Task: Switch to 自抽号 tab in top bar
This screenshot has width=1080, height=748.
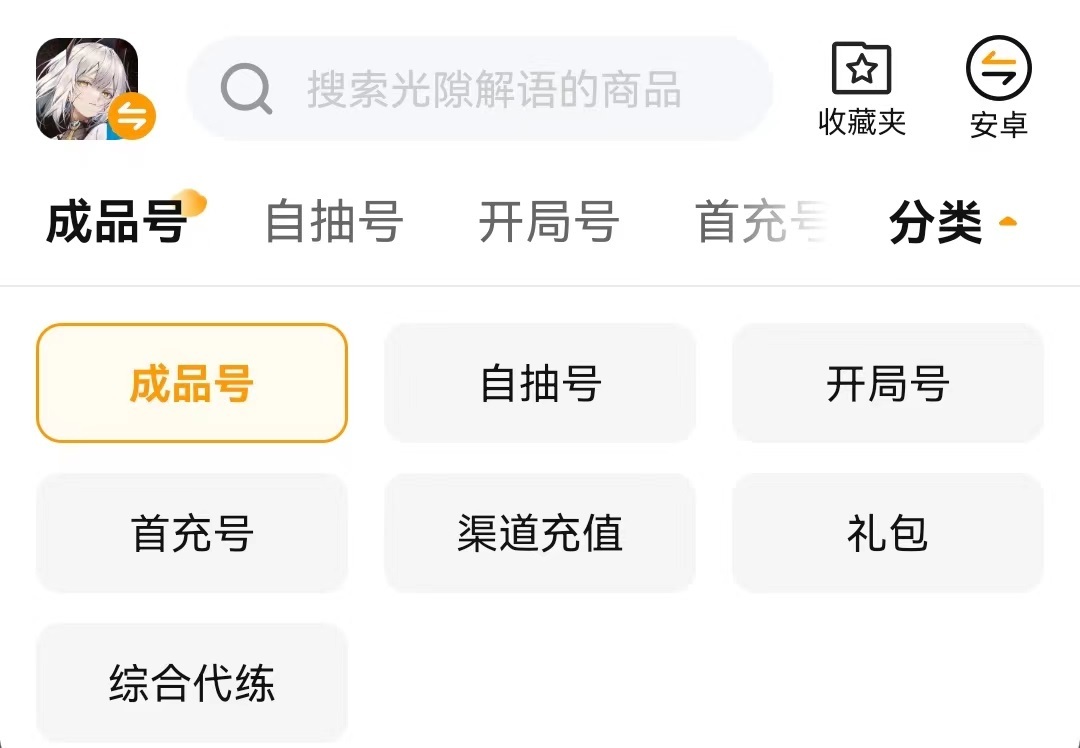Action: [334, 221]
